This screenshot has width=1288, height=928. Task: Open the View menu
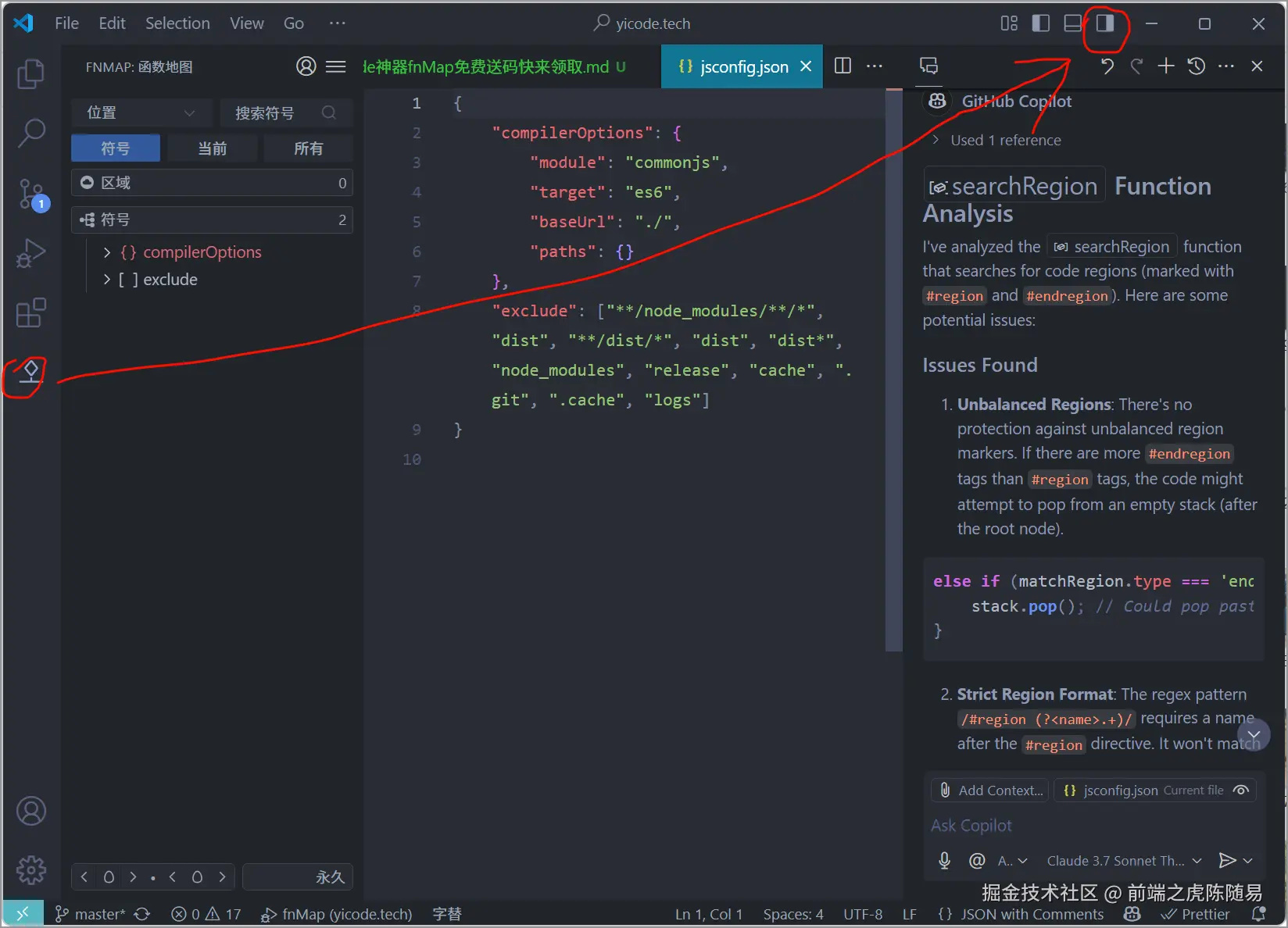pos(246,23)
